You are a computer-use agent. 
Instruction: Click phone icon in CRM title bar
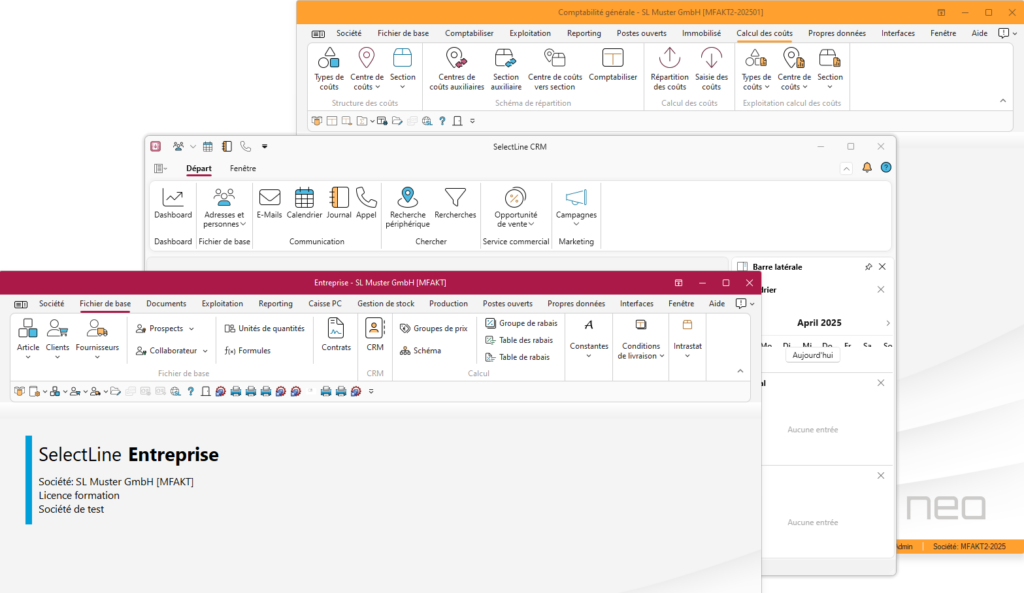(x=246, y=146)
